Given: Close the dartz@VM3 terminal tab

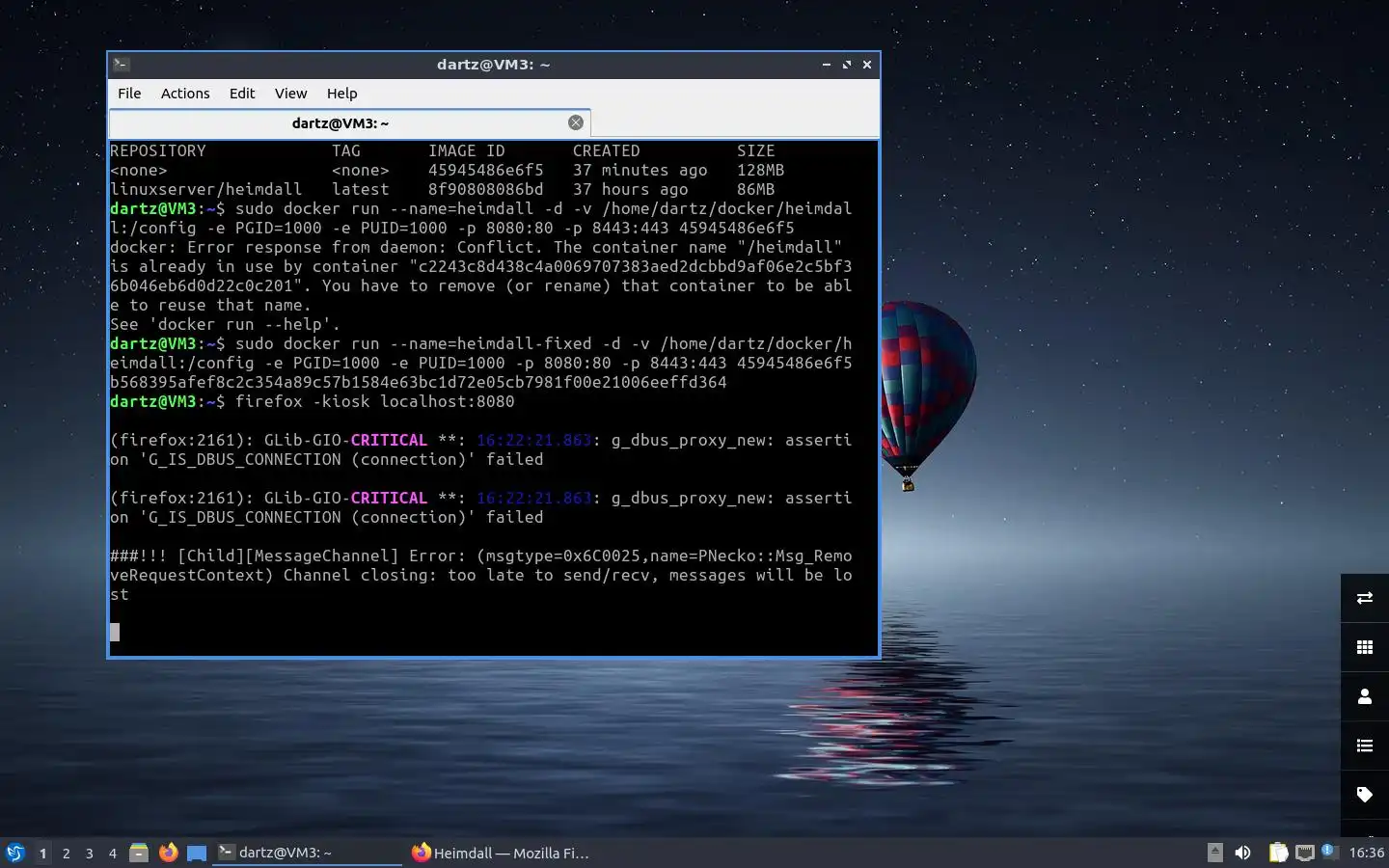Looking at the screenshot, I should (576, 122).
